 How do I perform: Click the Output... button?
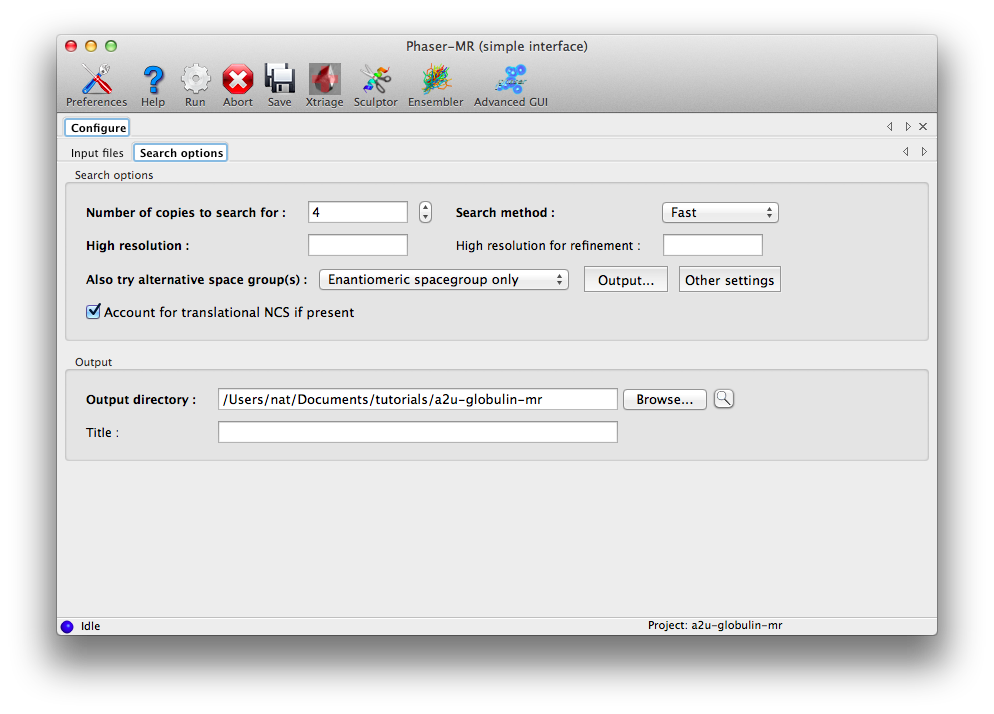[x=625, y=280]
